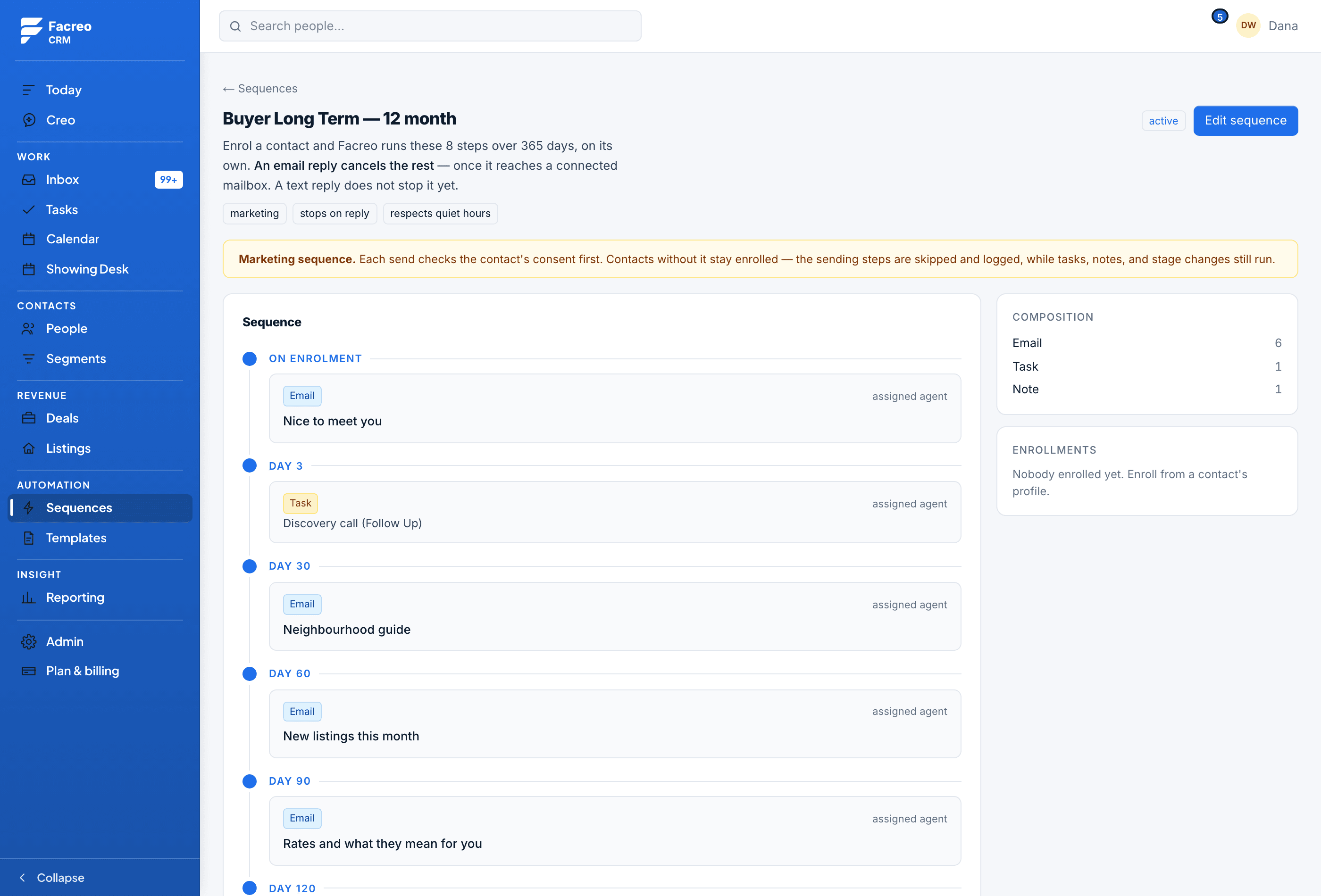Image resolution: width=1321 pixels, height=896 pixels.
Task: Click the Showing Desk icon
Action: [28, 269]
